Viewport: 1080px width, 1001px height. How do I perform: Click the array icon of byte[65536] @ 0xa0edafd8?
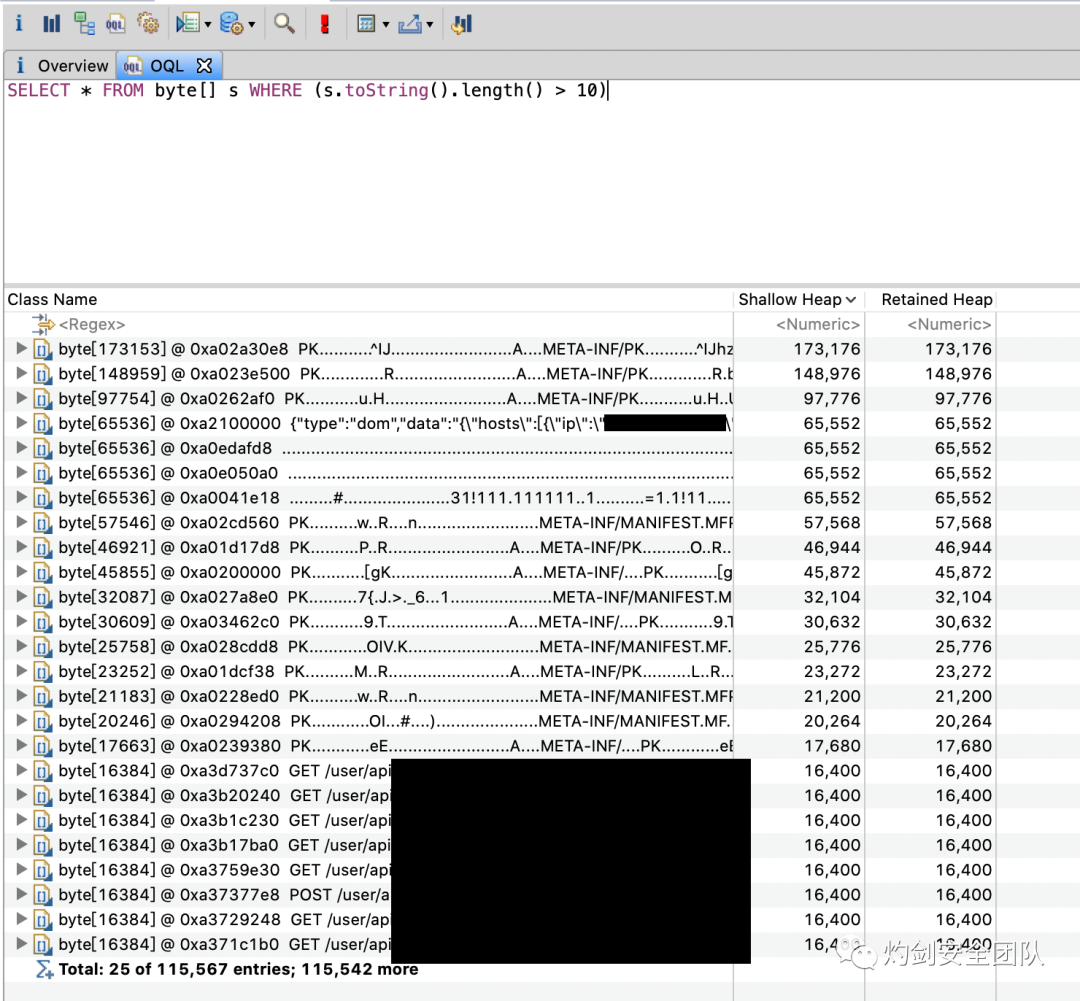[x=42, y=448]
